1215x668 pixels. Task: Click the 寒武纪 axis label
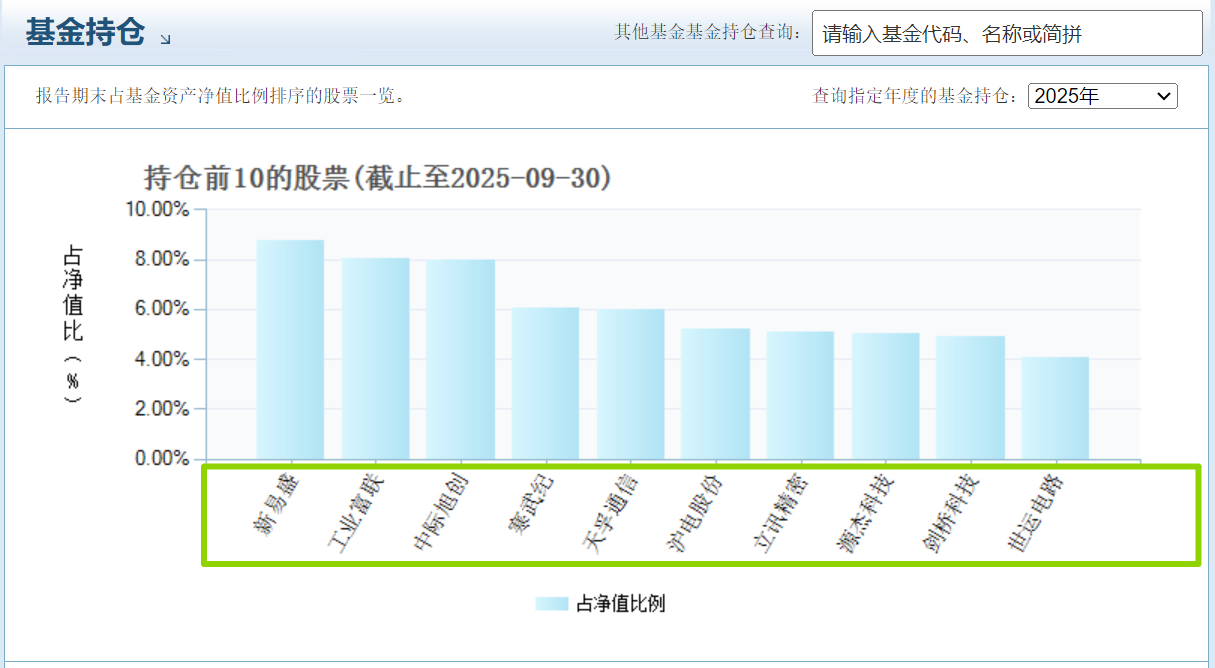click(x=532, y=504)
